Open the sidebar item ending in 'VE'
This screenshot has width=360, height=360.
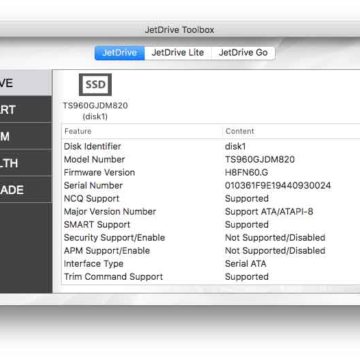(26, 83)
